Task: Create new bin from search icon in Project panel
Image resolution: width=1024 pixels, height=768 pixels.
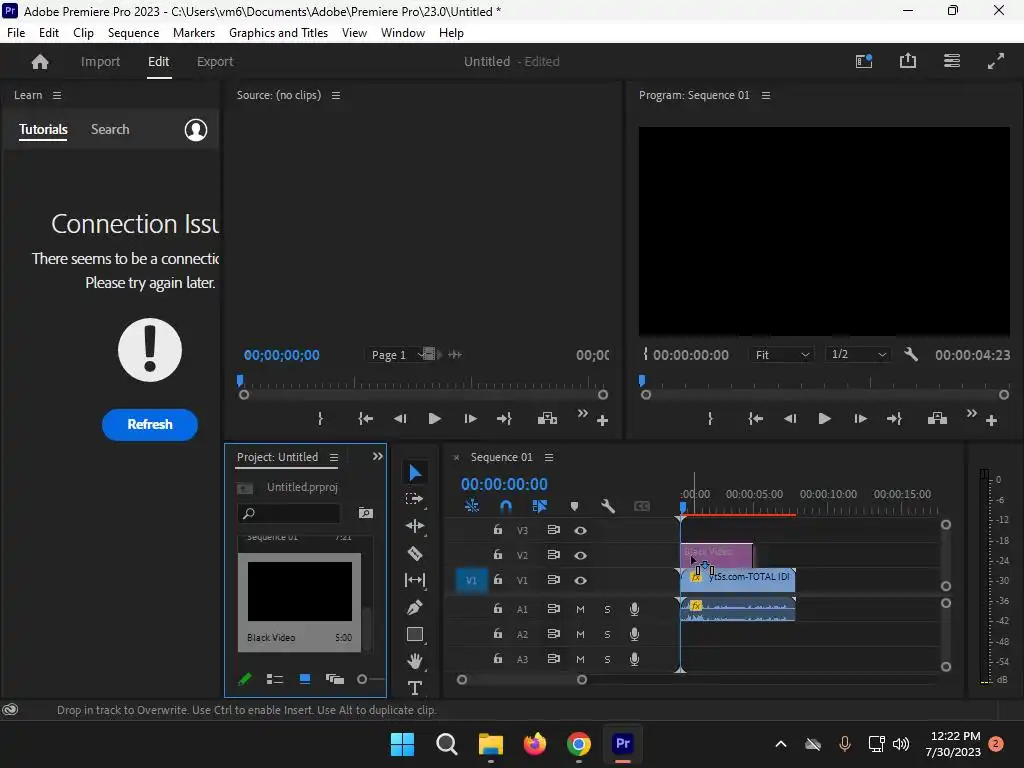Action: point(366,513)
